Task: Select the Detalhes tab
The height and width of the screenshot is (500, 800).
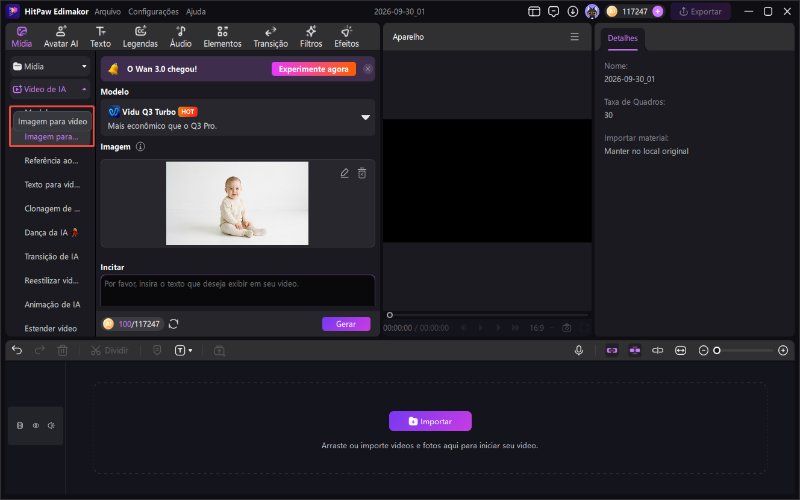Action: (622, 38)
